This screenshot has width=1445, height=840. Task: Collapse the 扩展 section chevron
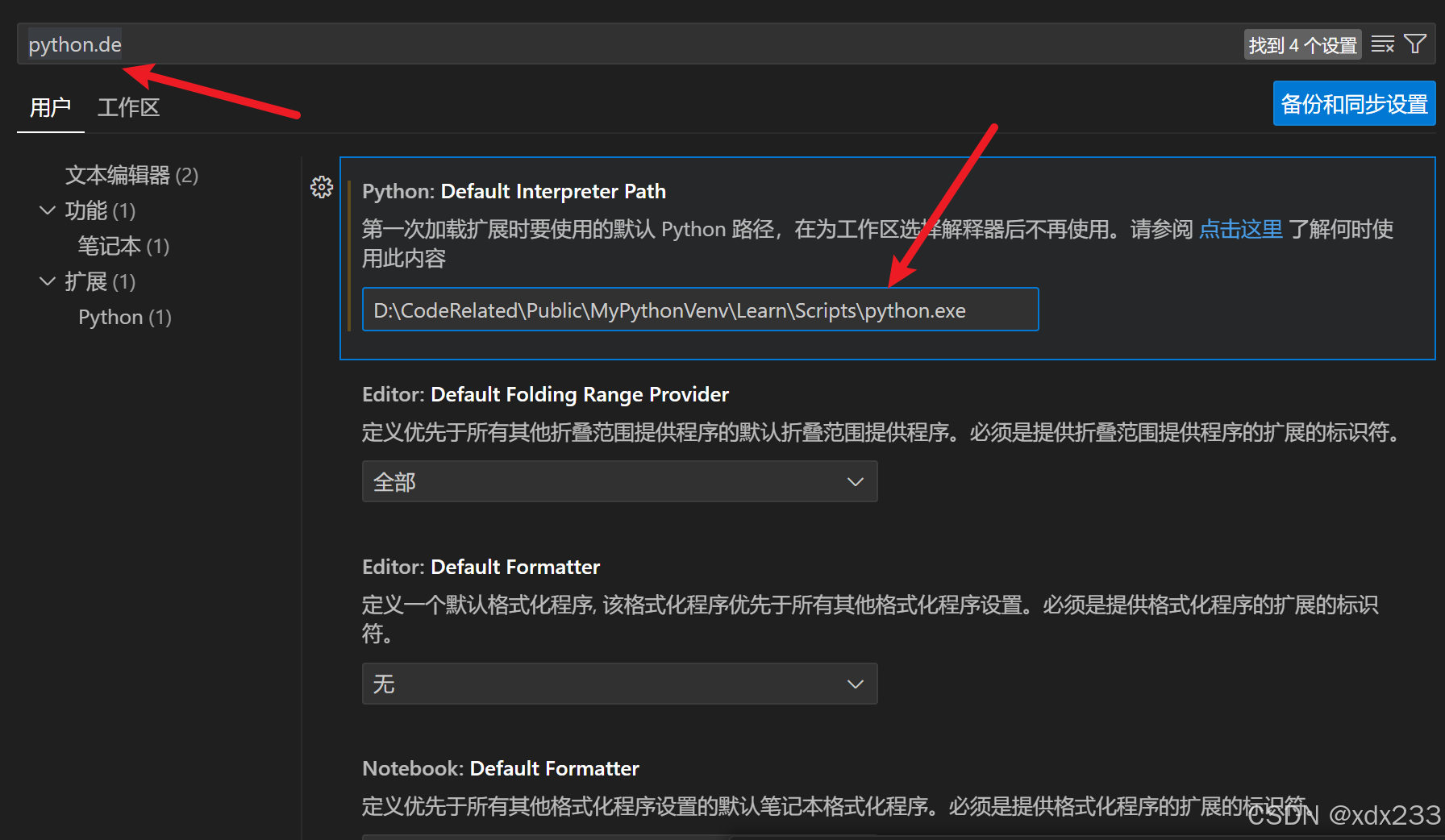47,281
